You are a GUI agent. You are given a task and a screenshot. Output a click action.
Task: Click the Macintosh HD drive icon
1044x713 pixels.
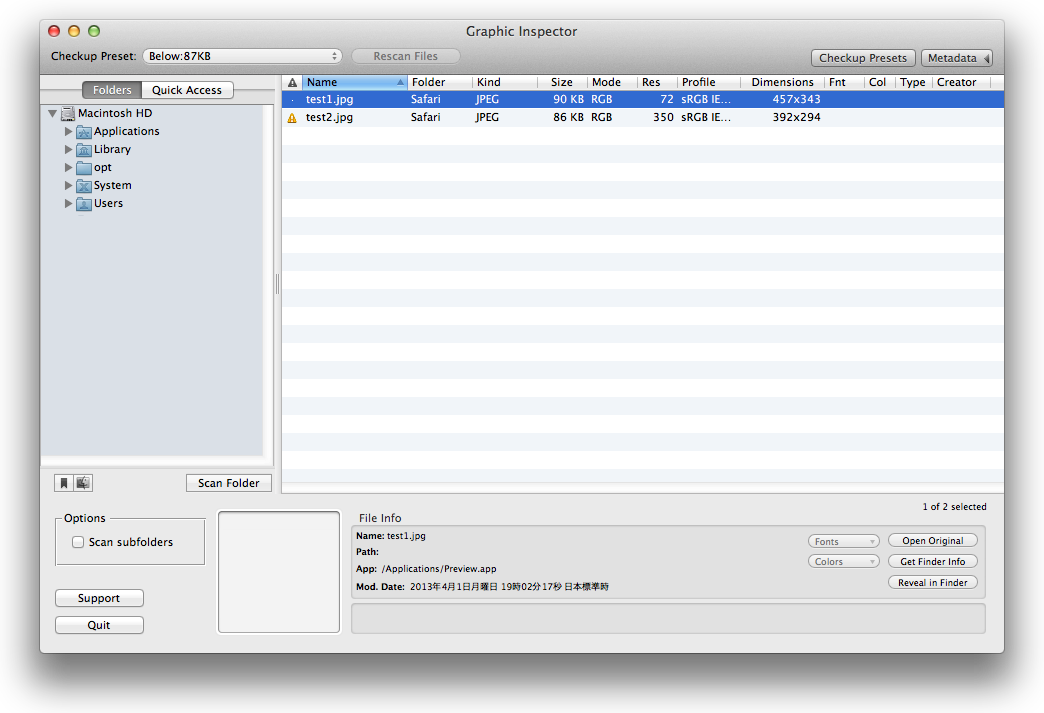67,113
